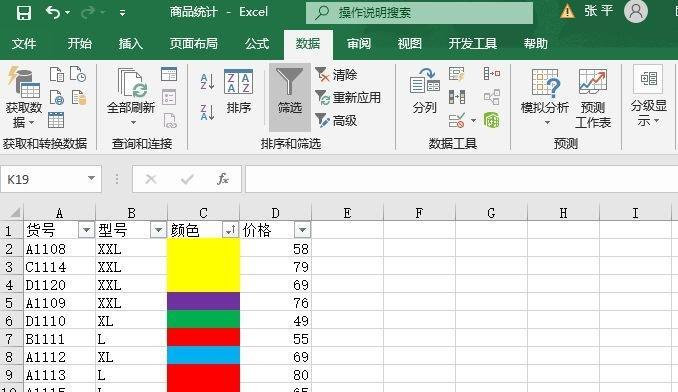Click the green Manage Data Model icon
Screen dimensions: 678x392
(x=492, y=120)
